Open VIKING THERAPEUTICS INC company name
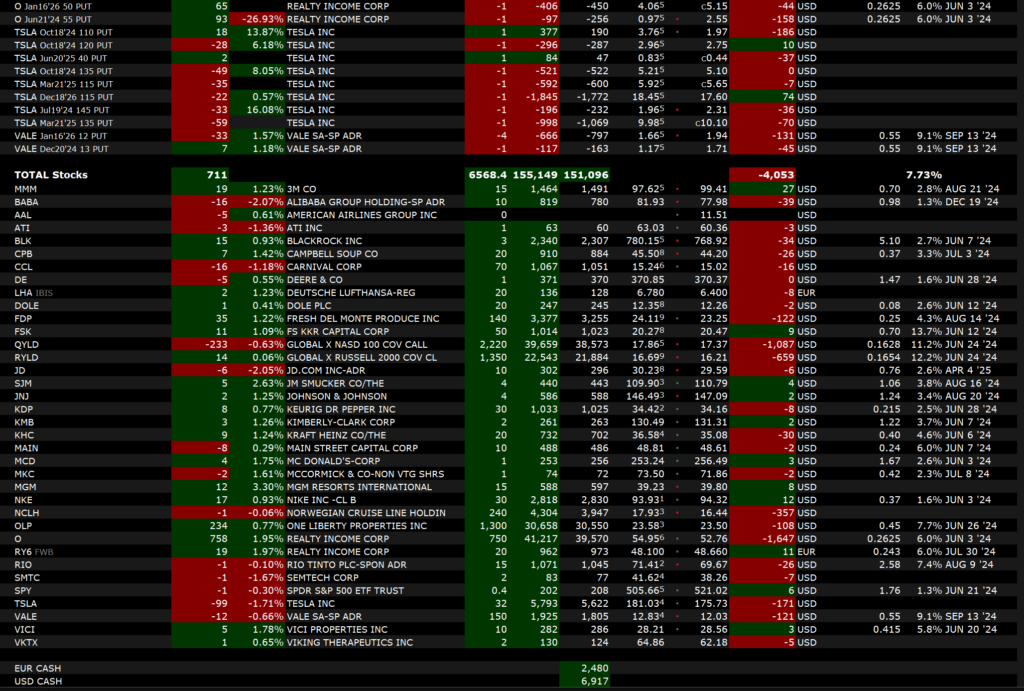Viewport: 1024px width, 691px height. pos(350,641)
